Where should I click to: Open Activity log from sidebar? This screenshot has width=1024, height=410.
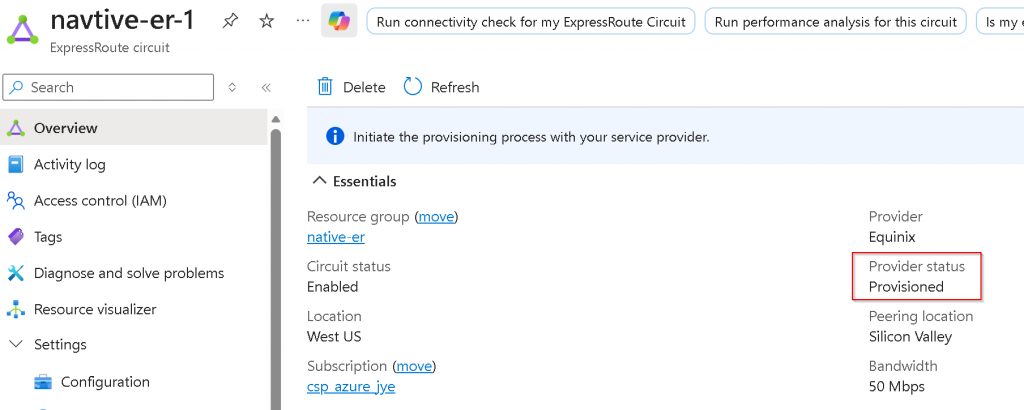tap(69, 164)
